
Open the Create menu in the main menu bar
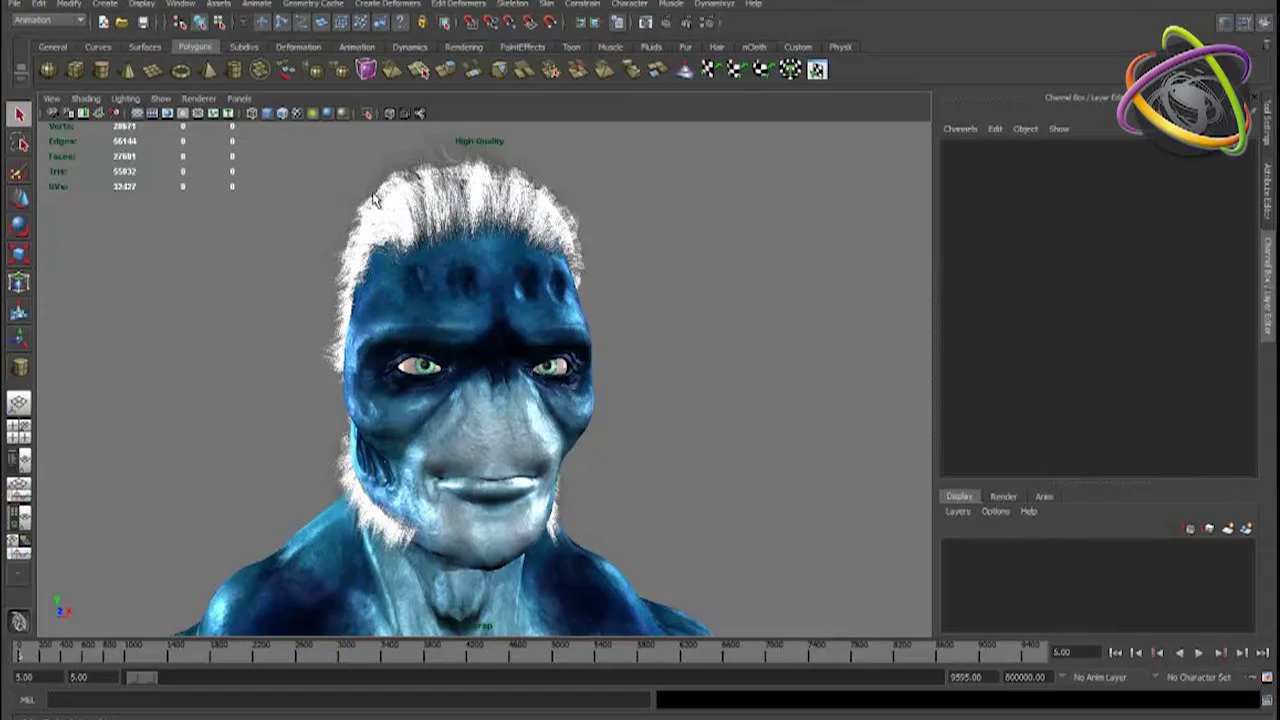[105, 4]
